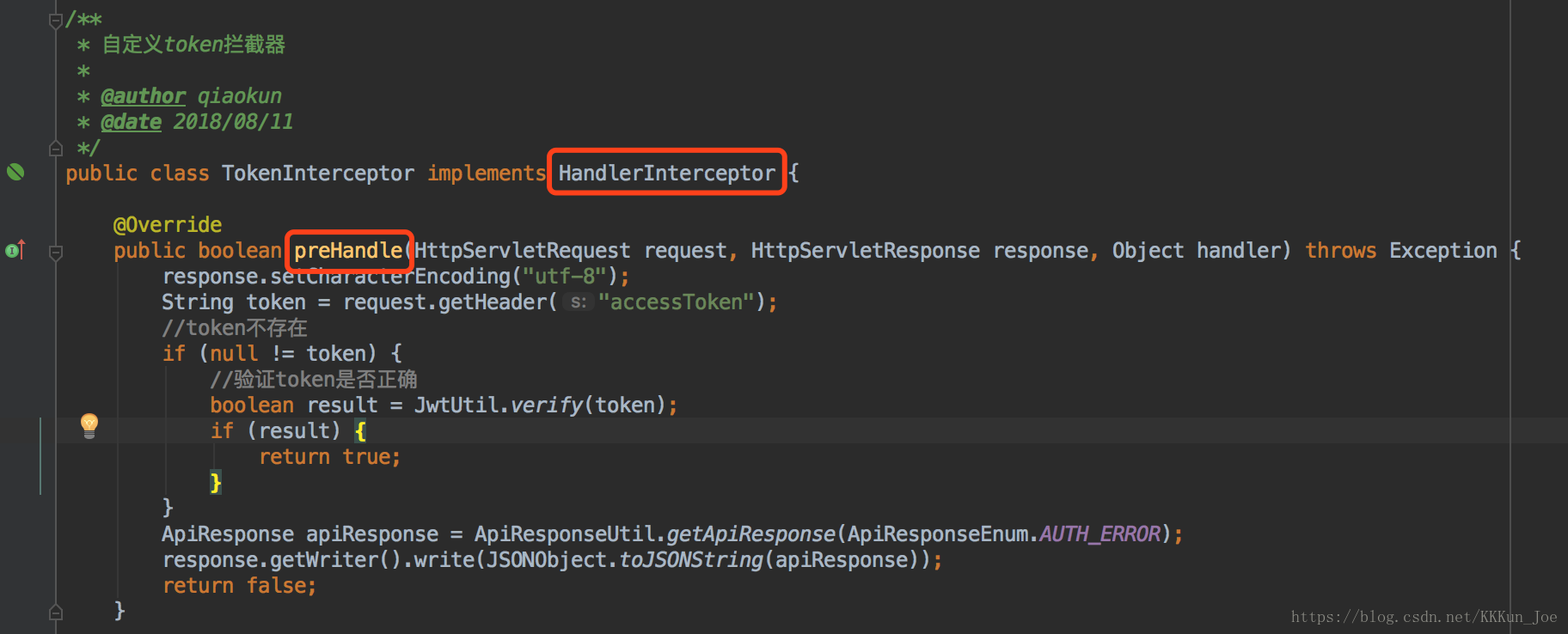Click the highlighted HandlerInterceptor interface name
This screenshot has width=1568, height=634.
(666, 173)
